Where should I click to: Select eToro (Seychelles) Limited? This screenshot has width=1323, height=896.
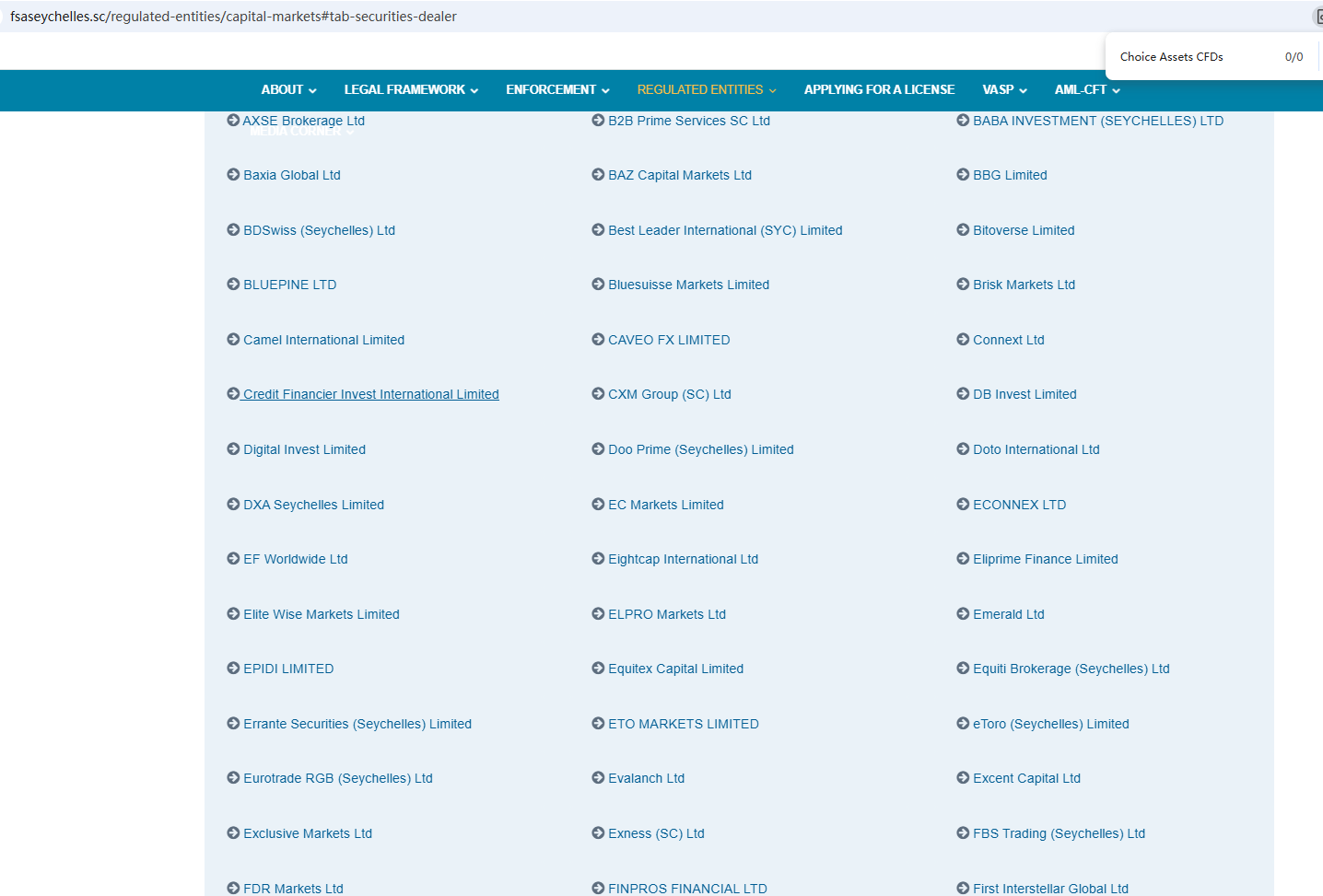point(1051,724)
